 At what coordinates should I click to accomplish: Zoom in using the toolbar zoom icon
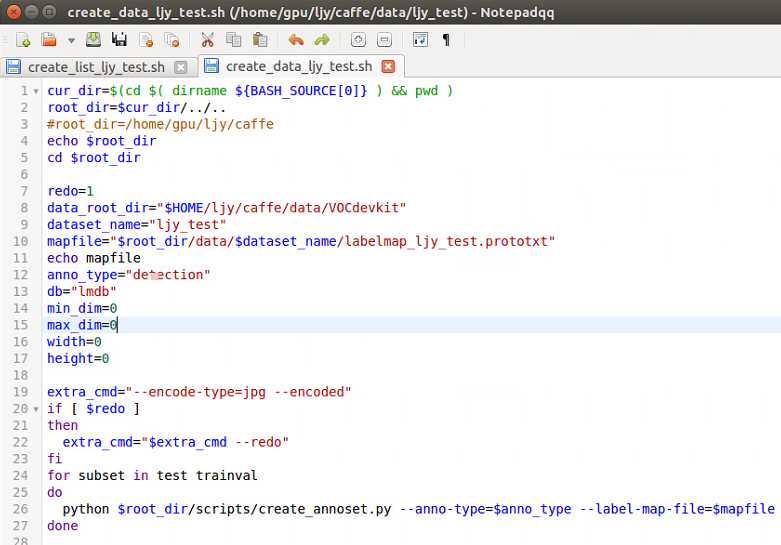(x=358, y=39)
